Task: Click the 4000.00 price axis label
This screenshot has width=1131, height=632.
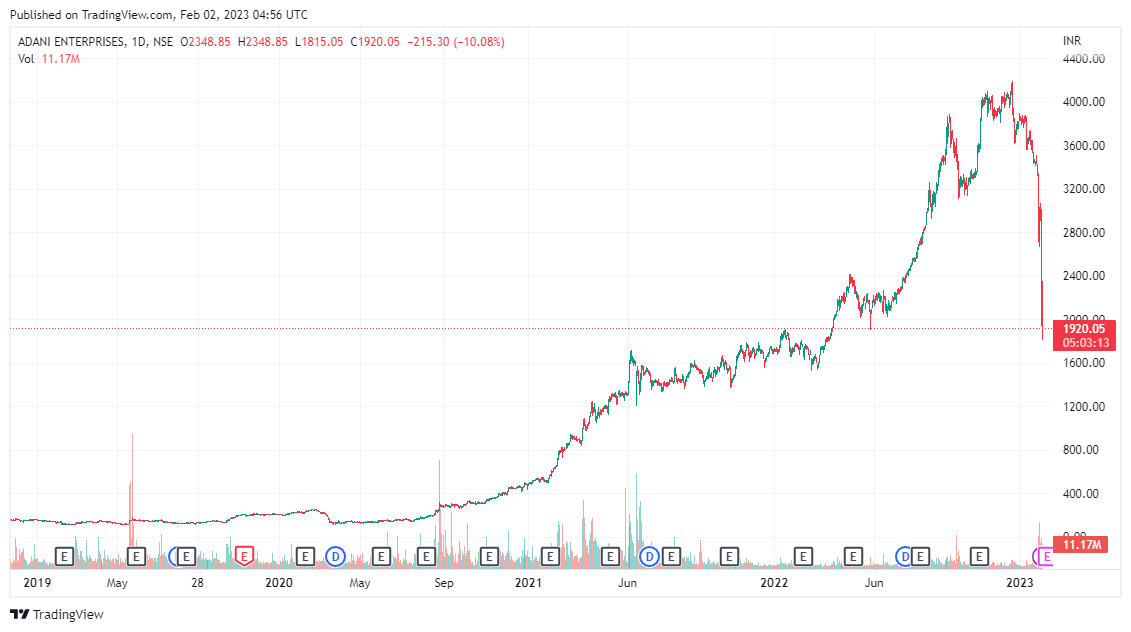Action: [x=1083, y=102]
